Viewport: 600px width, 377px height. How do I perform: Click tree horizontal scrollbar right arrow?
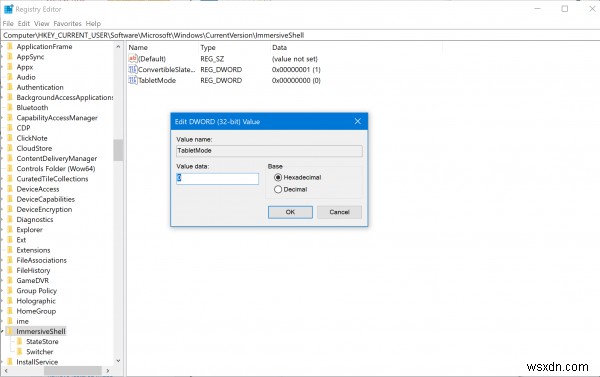coord(108,370)
